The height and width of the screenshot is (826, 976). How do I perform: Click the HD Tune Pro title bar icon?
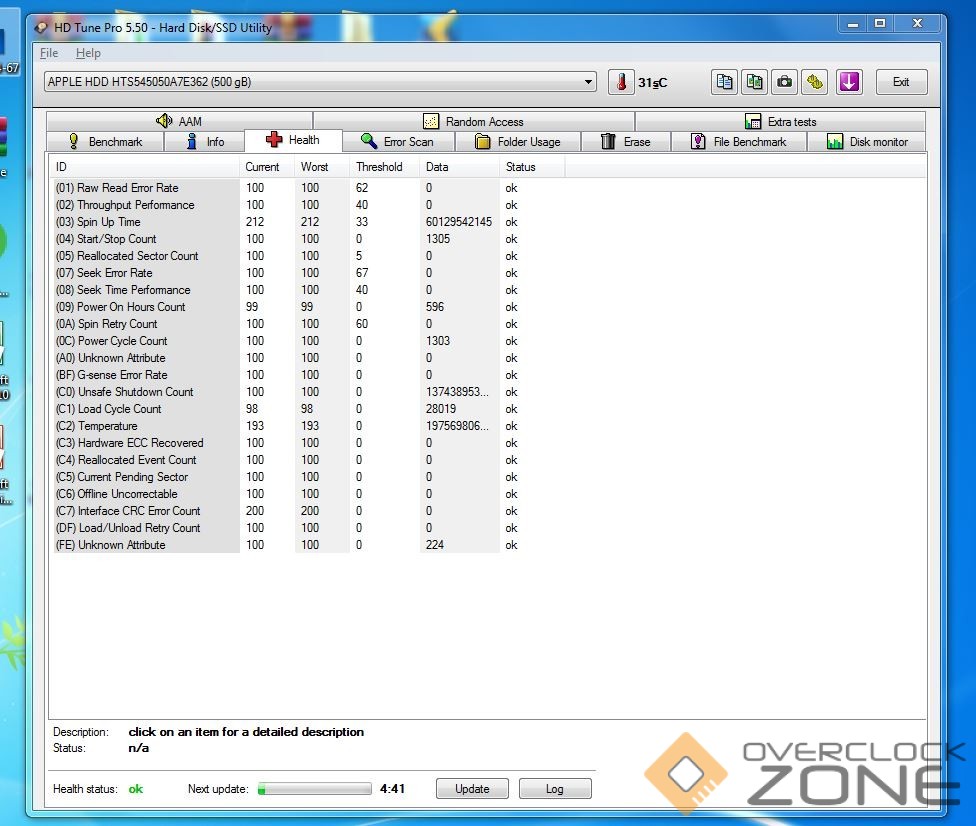click(x=42, y=27)
